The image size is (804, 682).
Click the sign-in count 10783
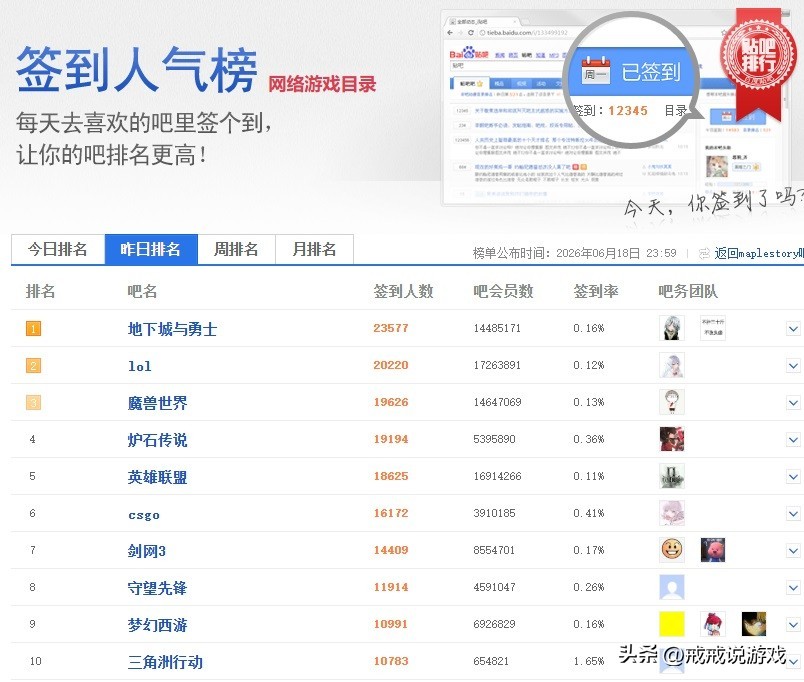pyautogui.click(x=391, y=661)
